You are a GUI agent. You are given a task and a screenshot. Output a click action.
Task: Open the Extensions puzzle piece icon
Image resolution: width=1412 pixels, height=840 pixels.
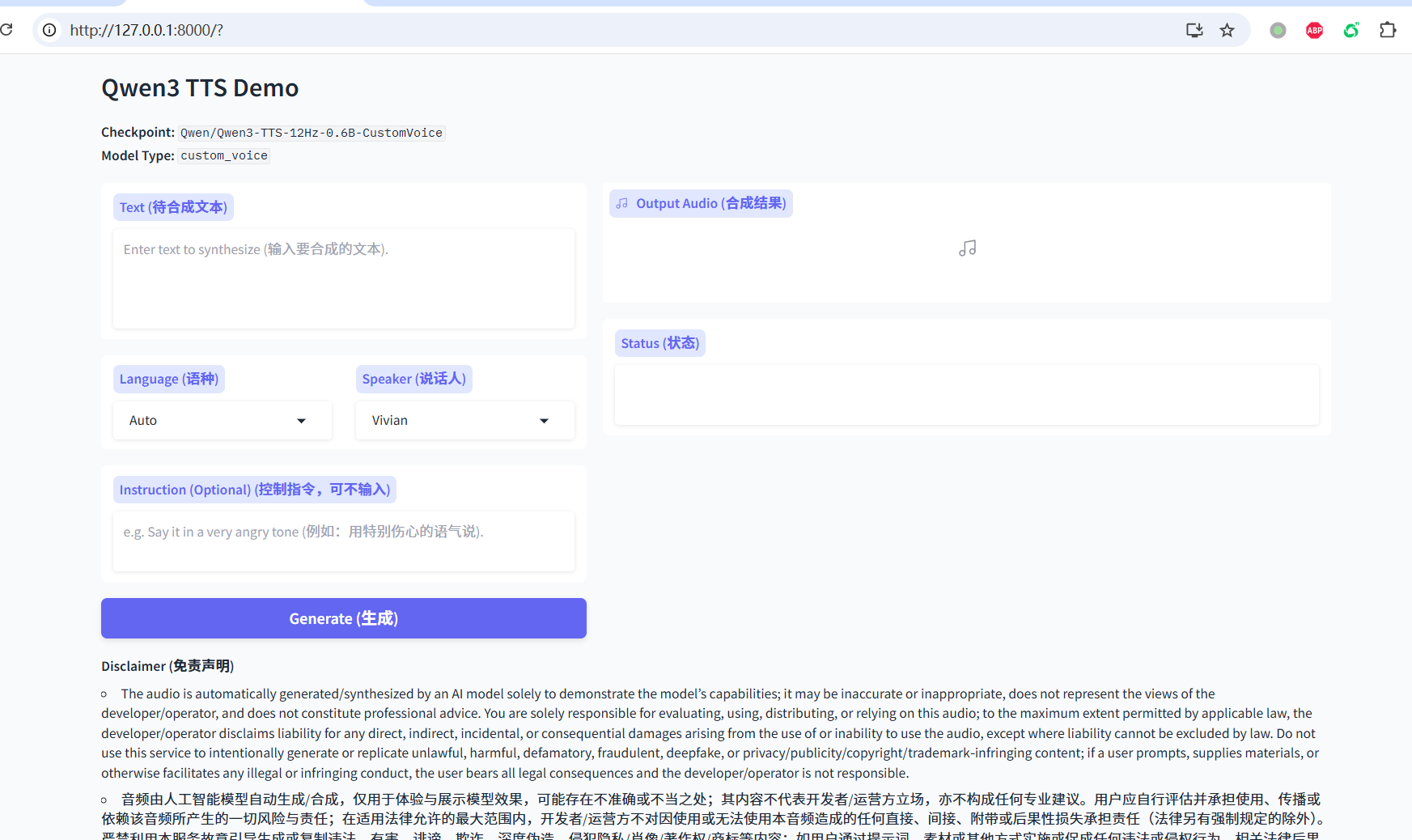click(x=1388, y=30)
